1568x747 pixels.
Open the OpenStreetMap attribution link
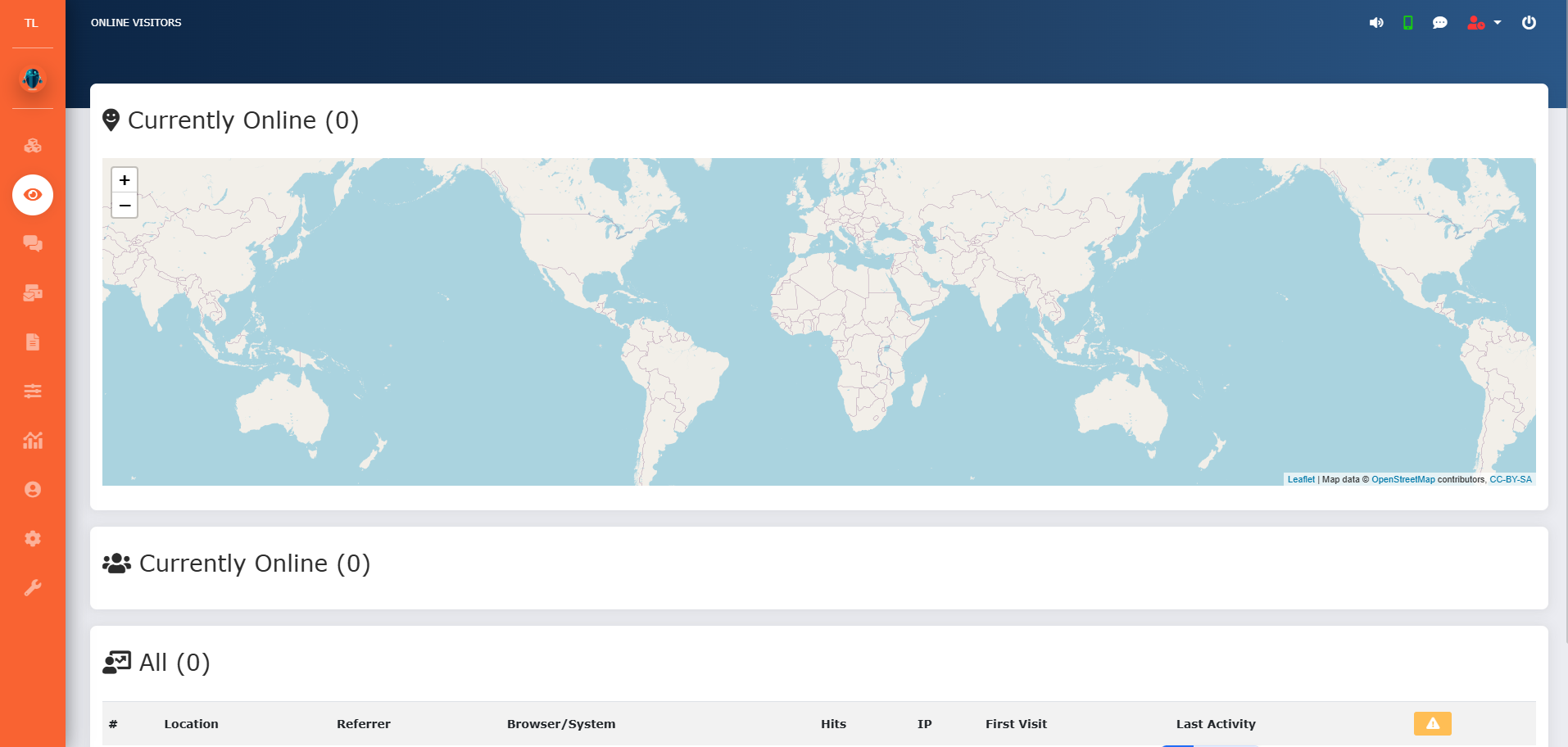(1403, 480)
